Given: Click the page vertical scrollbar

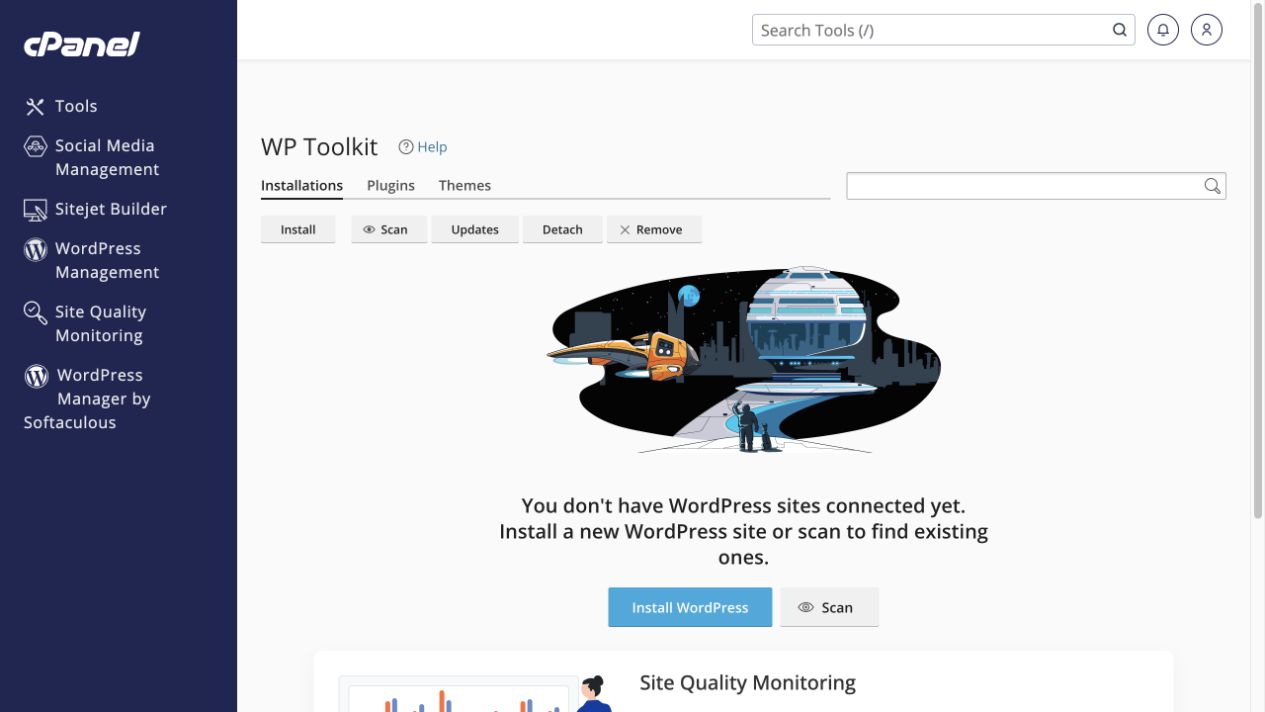Looking at the screenshot, I should point(1258,260).
